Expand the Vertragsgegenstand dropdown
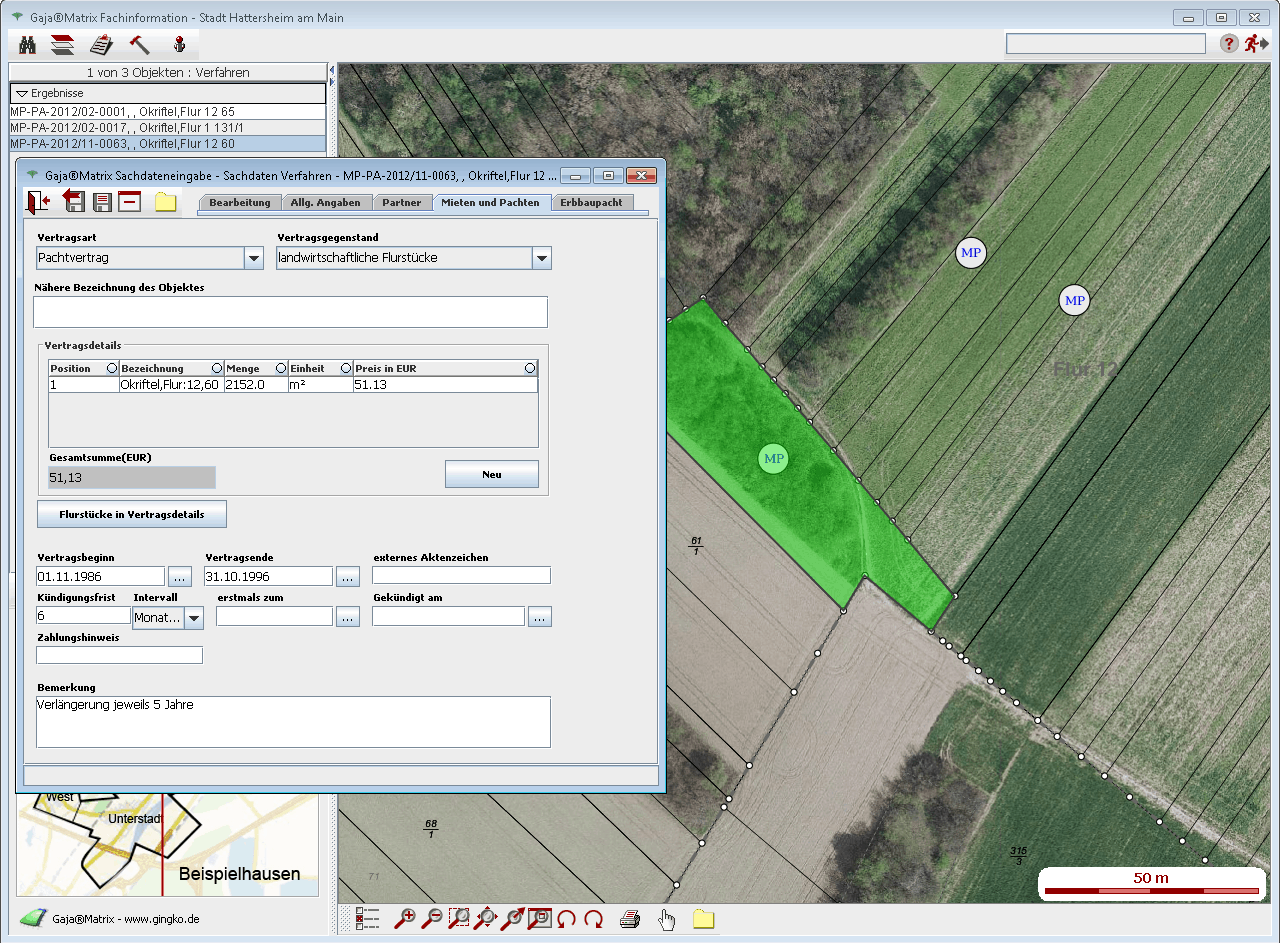The image size is (1280, 943). coord(541,258)
